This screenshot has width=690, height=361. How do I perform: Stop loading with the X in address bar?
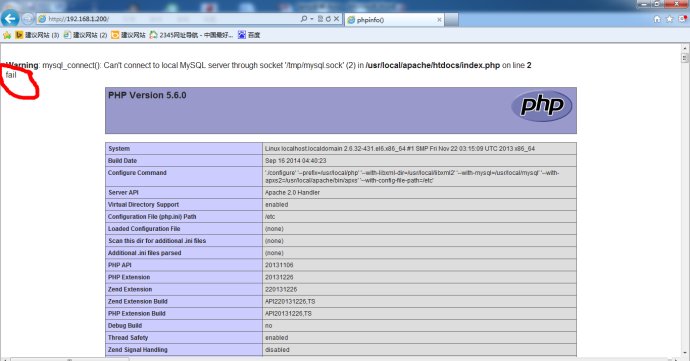(x=336, y=19)
